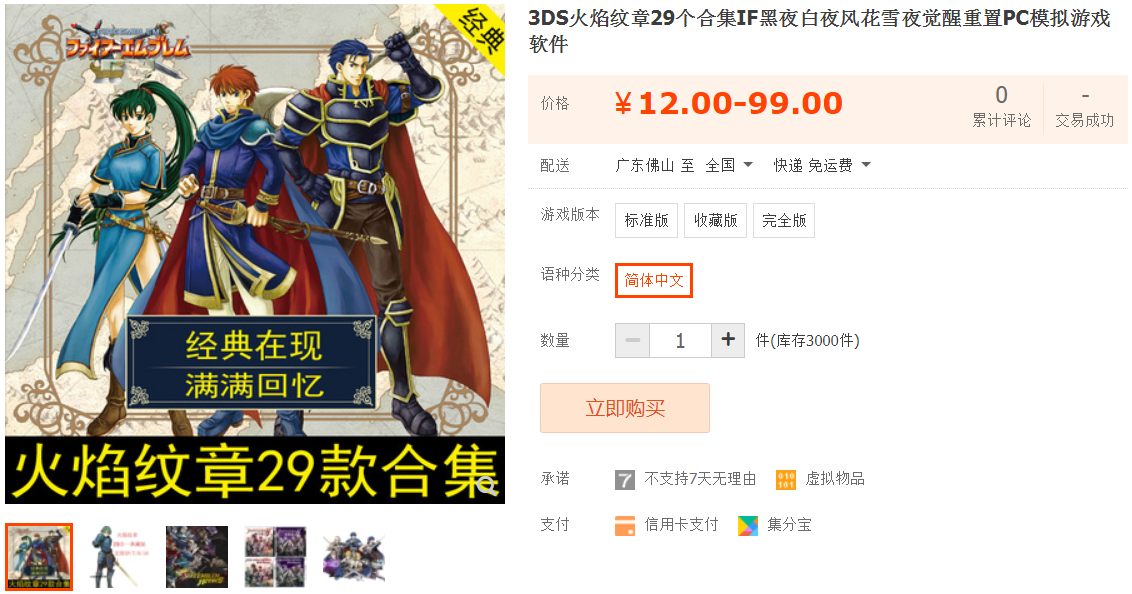
Task: Increase quantity with the plus button
Action: [x=728, y=340]
